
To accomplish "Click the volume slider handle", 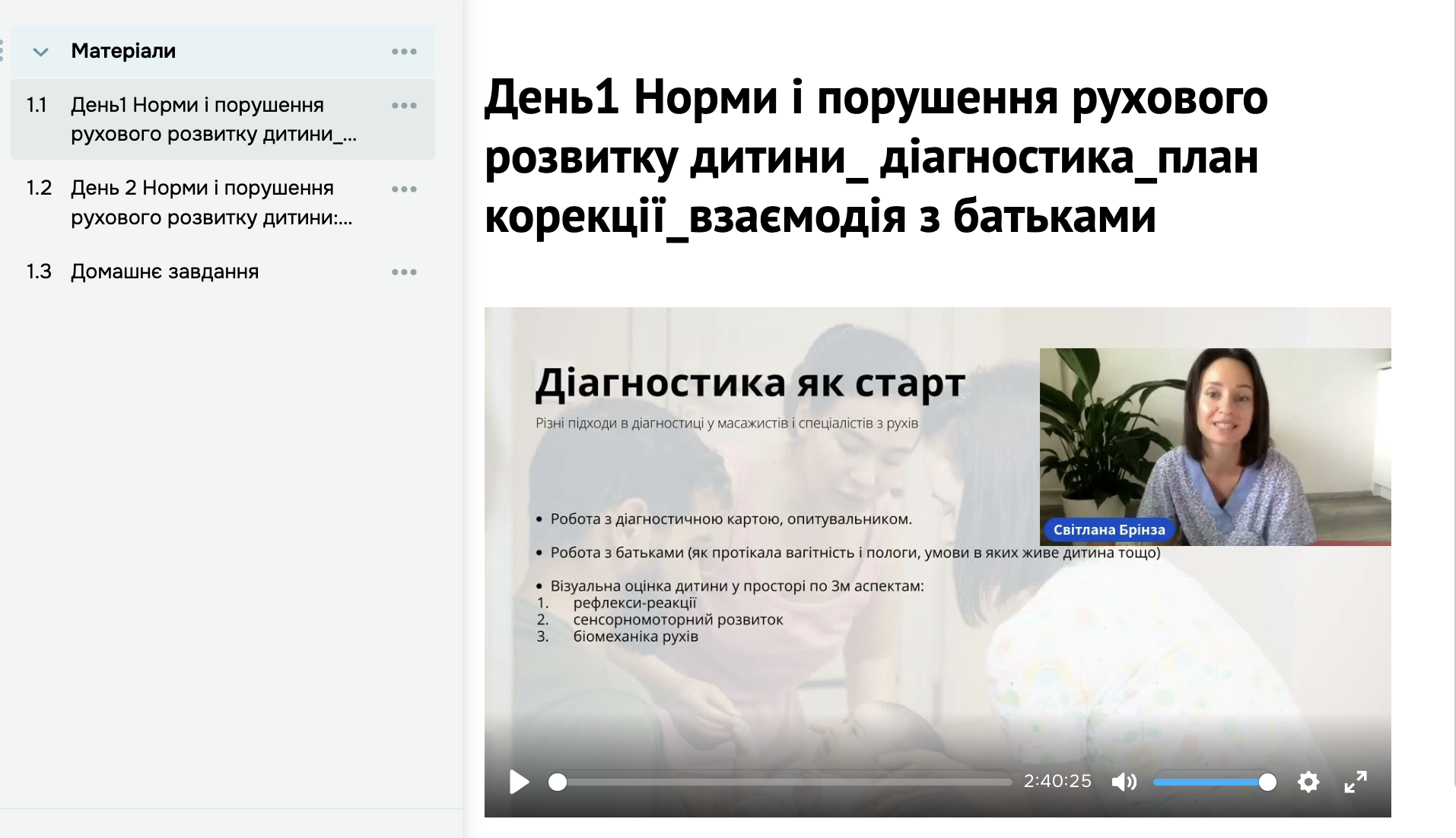I will click(1267, 782).
